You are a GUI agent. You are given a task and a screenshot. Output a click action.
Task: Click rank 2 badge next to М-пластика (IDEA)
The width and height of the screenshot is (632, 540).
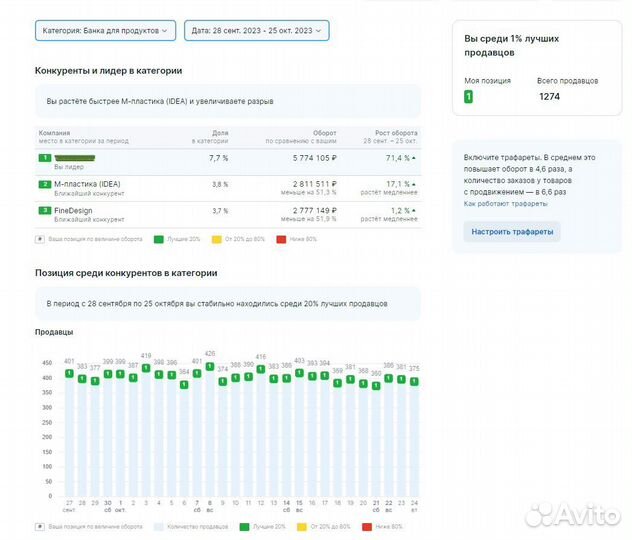coord(44,185)
